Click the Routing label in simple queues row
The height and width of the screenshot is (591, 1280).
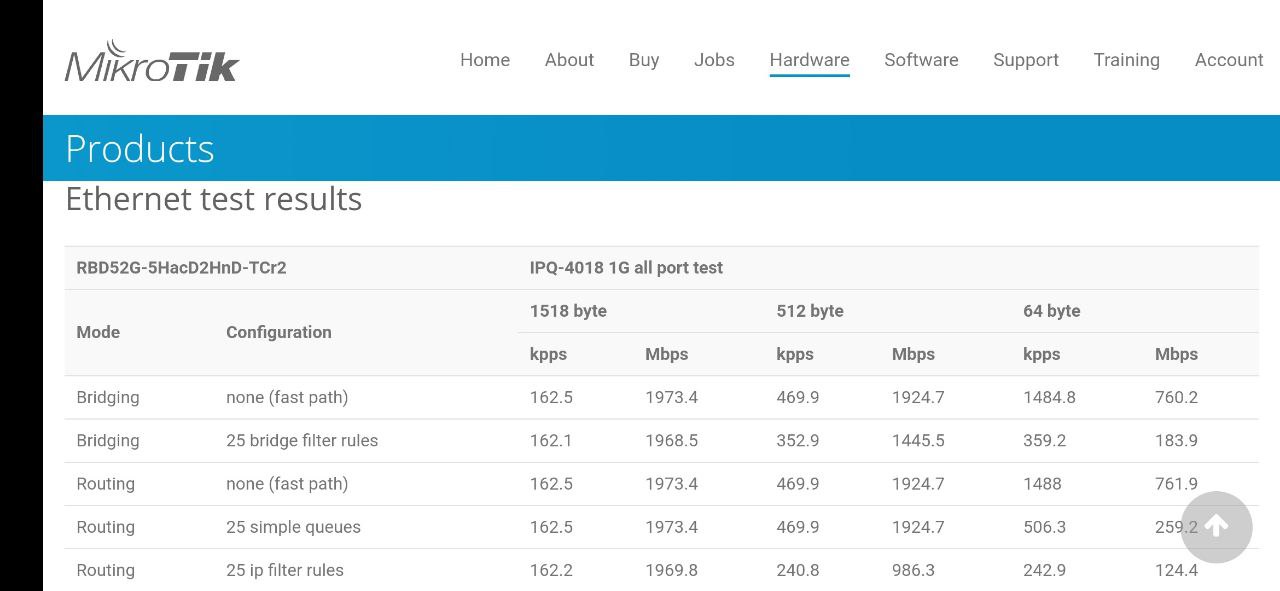click(105, 527)
